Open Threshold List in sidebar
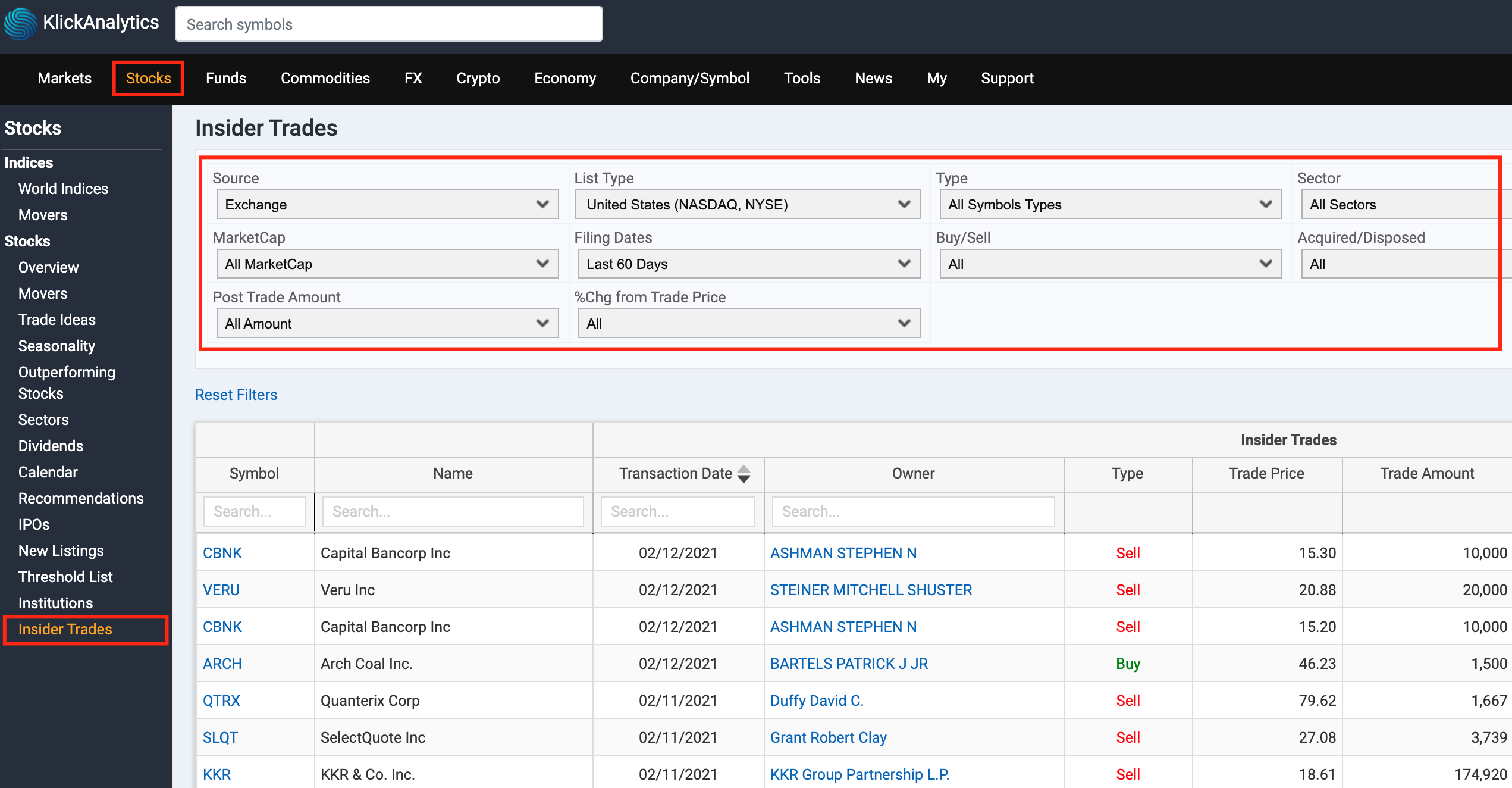 [x=65, y=577]
